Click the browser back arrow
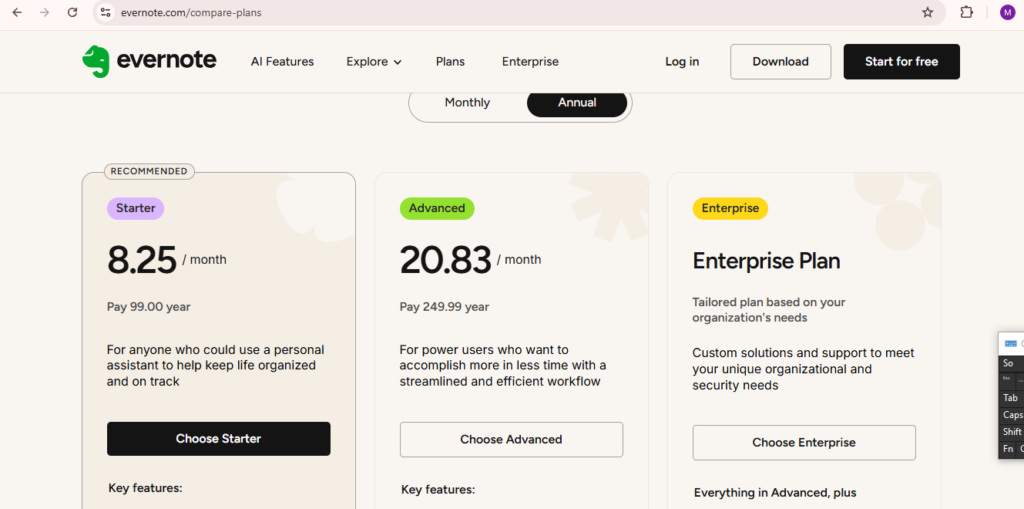 (17, 12)
